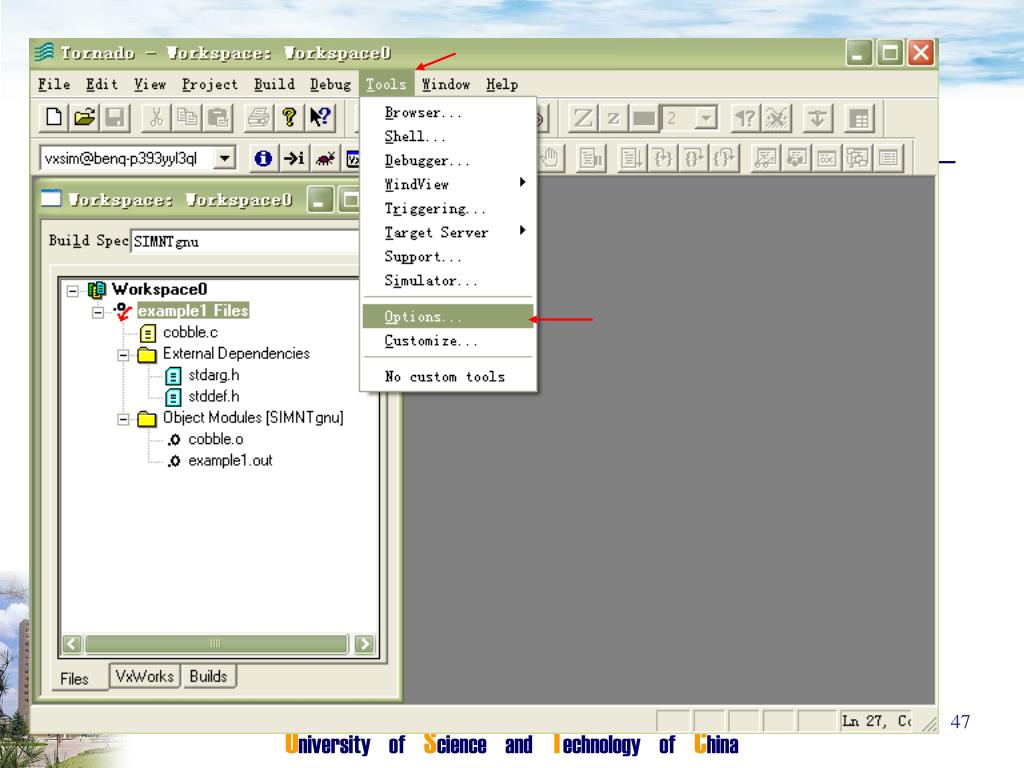This screenshot has width=1024, height=768.
Task: Click the Print icon
Action: (x=259, y=118)
